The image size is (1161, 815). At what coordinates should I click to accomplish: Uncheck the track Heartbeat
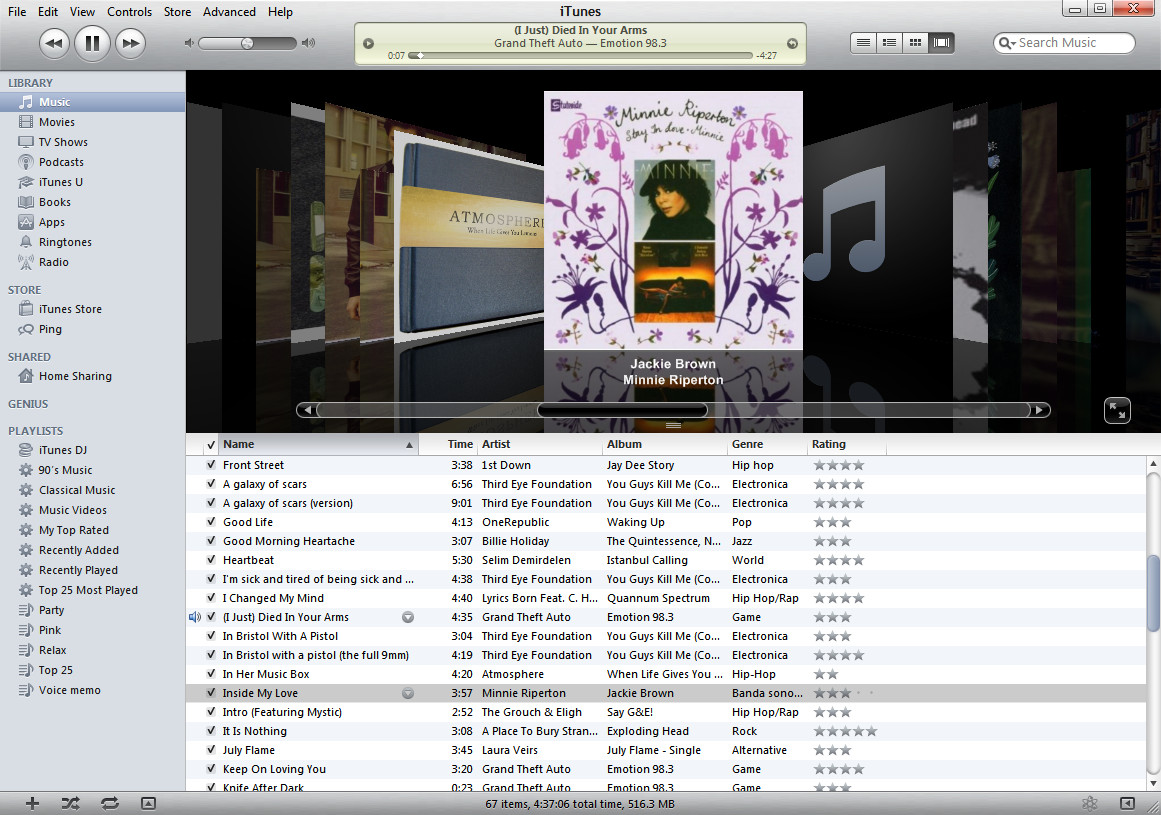[x=213, y=560]
